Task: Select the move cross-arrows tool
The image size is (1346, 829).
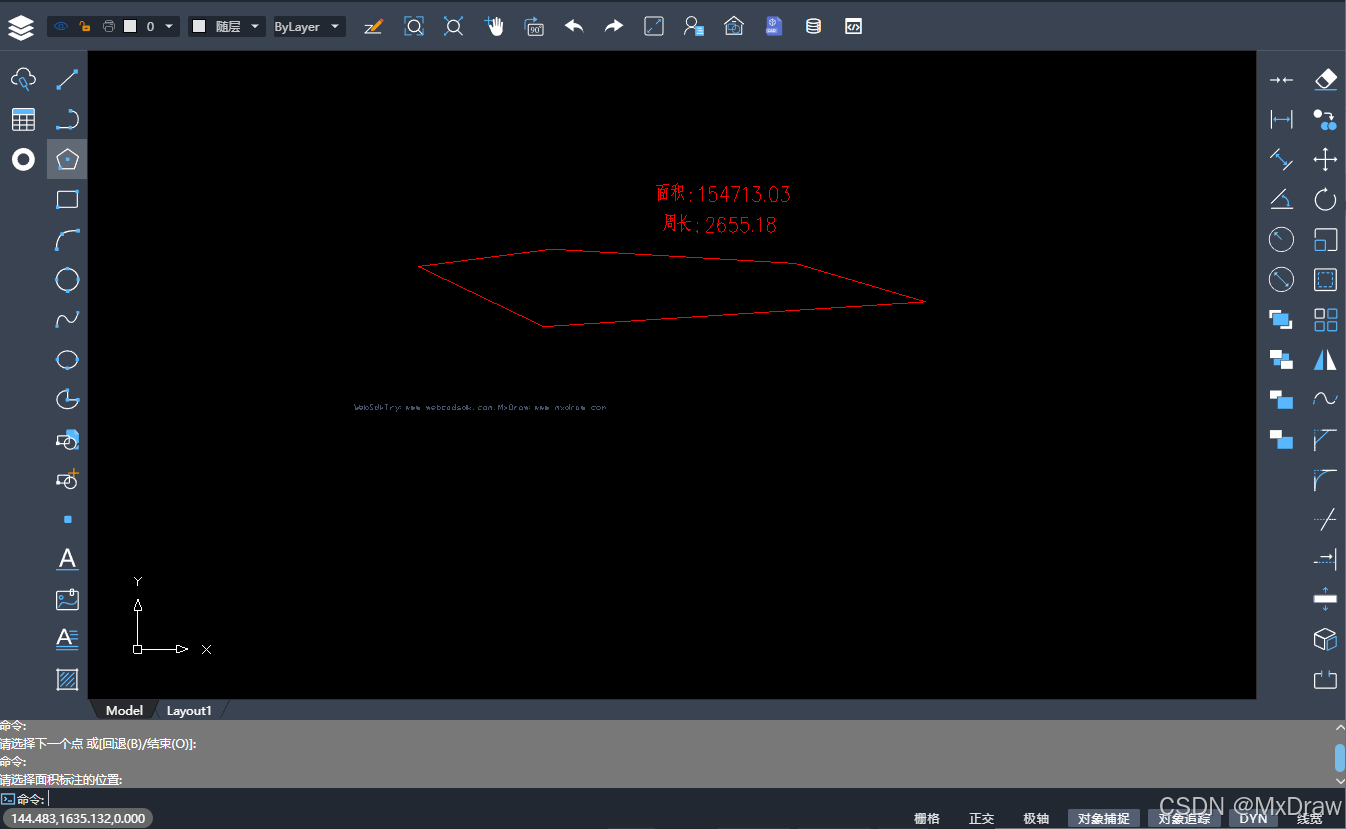Action: (x=1325, y=159)
